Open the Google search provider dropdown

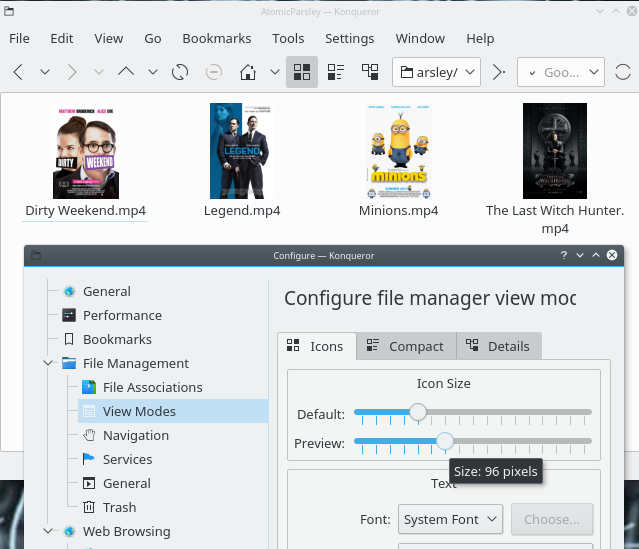(x=594, y=72)
